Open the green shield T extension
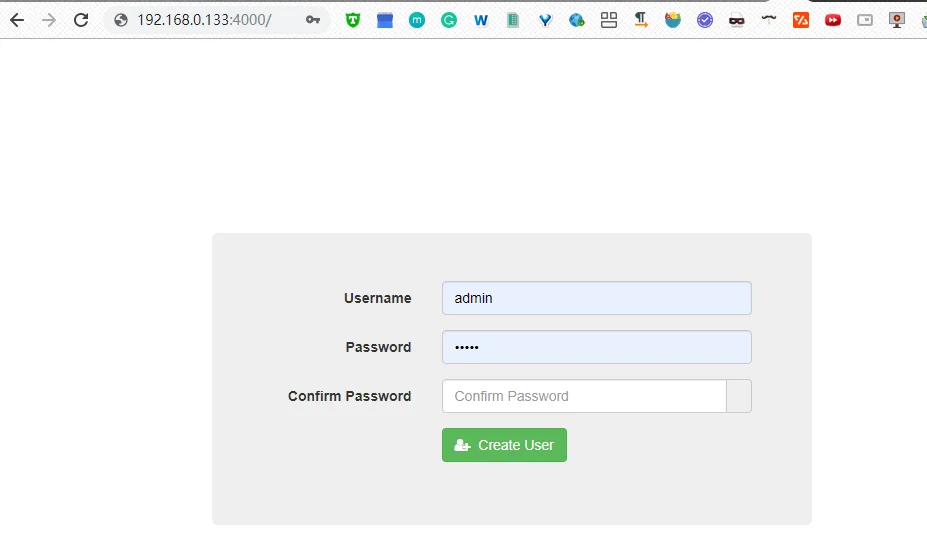 [353, 20]
